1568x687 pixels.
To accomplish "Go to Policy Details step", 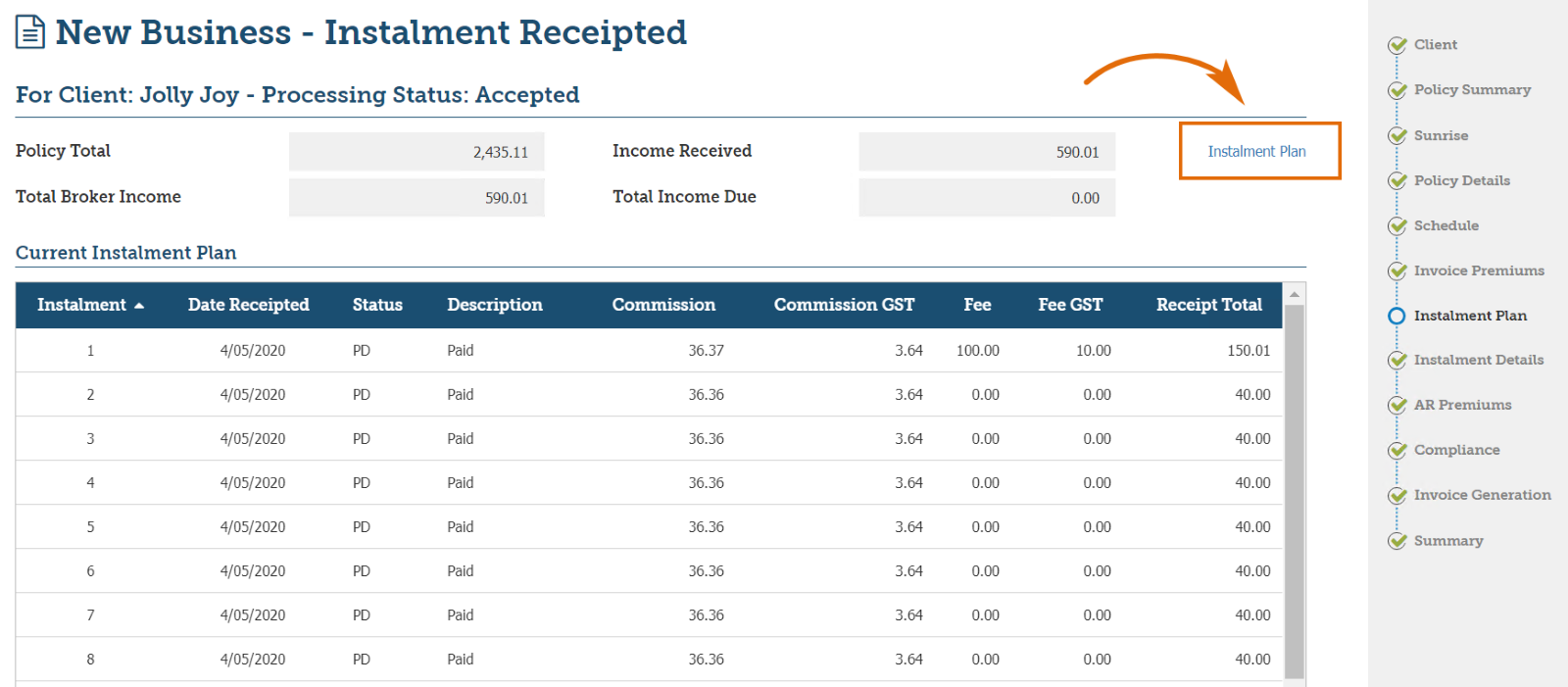I will point(1461,180).
